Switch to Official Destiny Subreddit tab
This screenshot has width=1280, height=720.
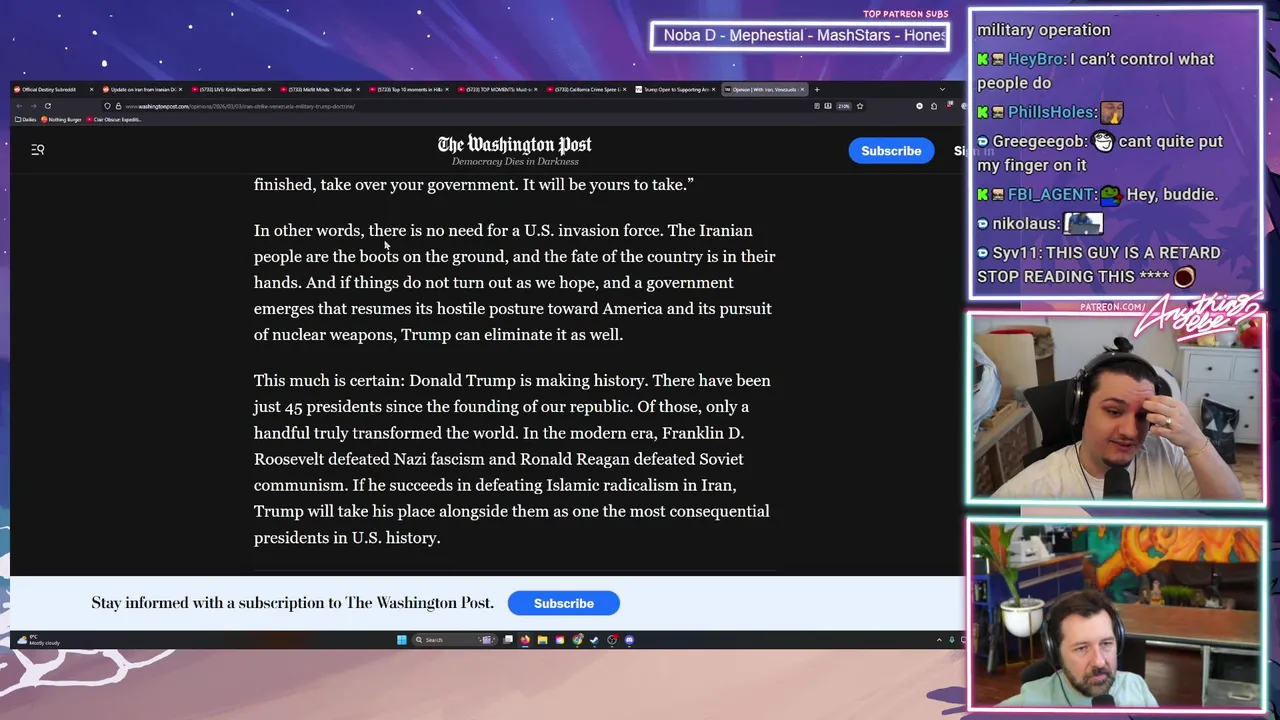coord(55,89)
